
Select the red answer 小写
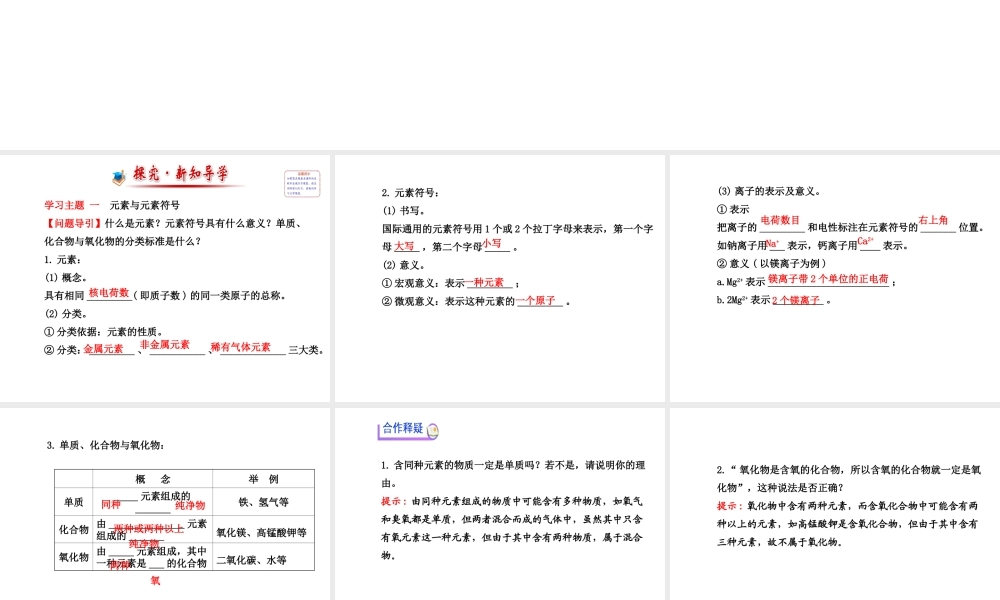492,244
